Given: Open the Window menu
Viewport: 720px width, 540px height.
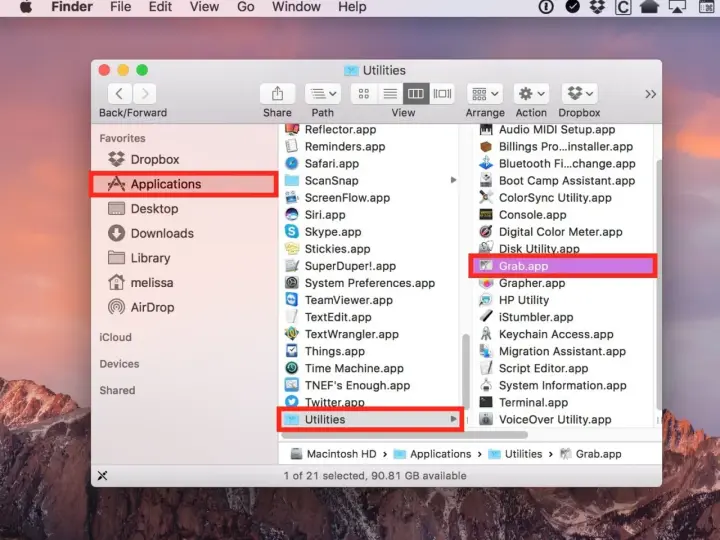Looking at the screenshot, I should click(x=296, y=7).
